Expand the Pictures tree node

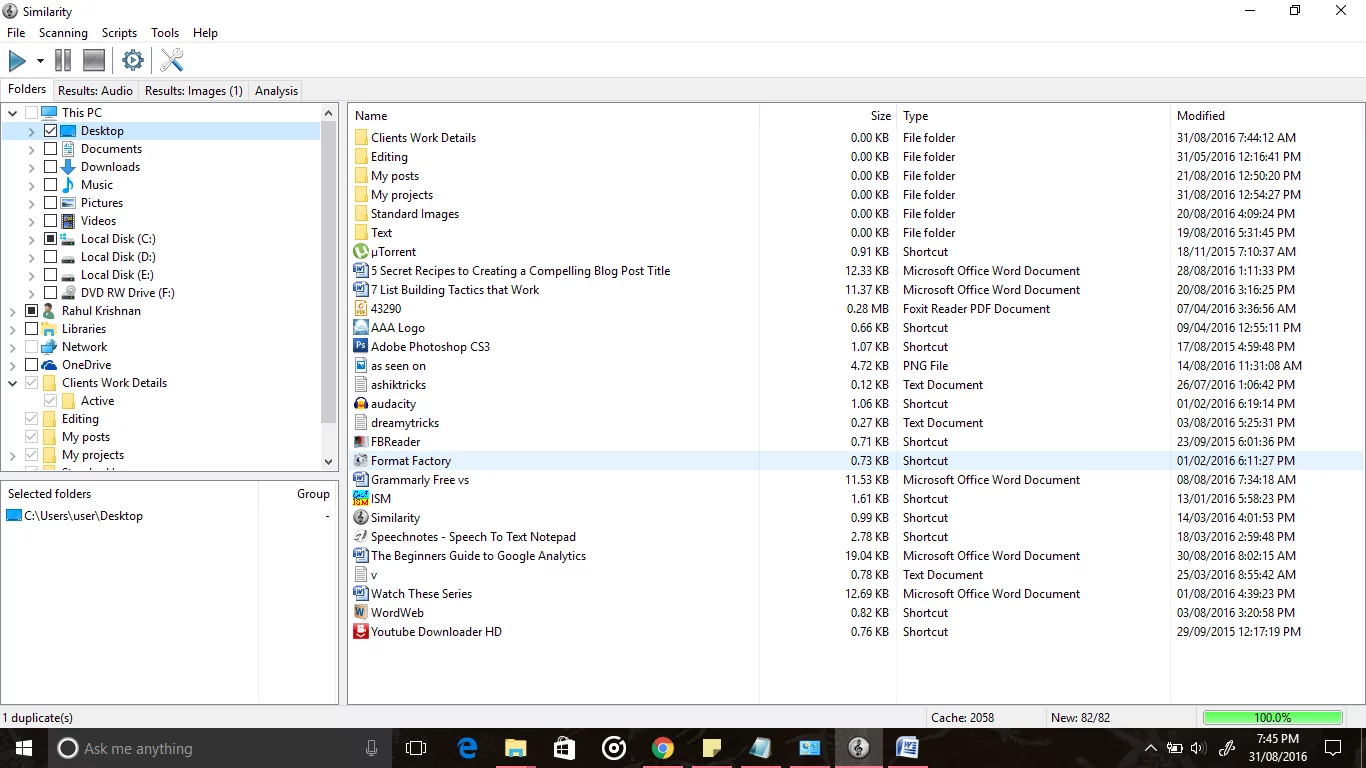pyautogui.click(x=32, y=203)
